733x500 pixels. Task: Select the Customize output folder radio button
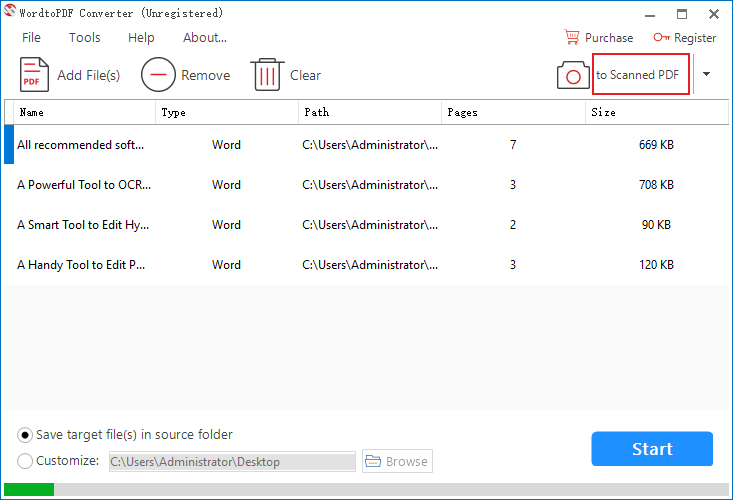coord(25,461)
